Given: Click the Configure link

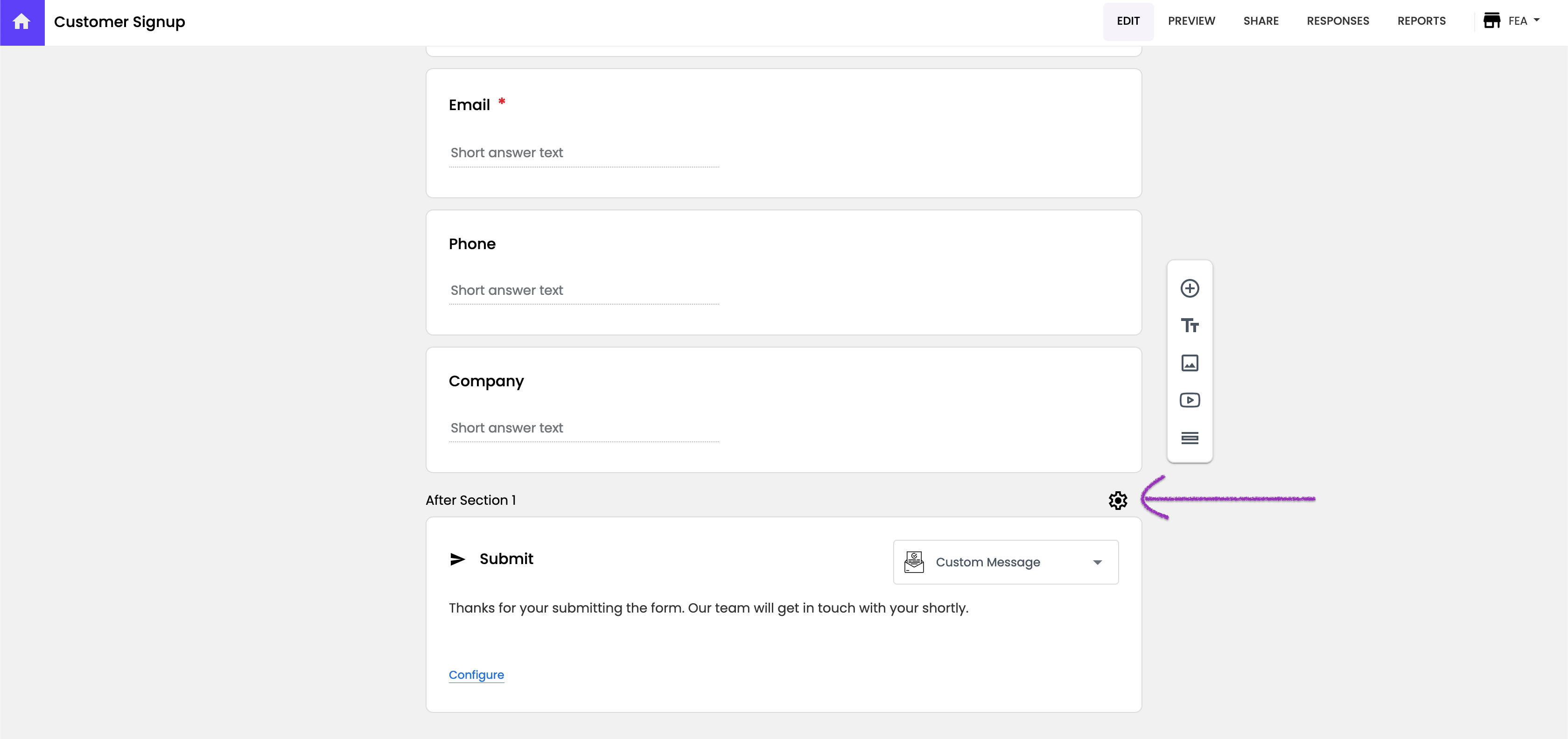Looking at the screenshot, I should [476, 675].
